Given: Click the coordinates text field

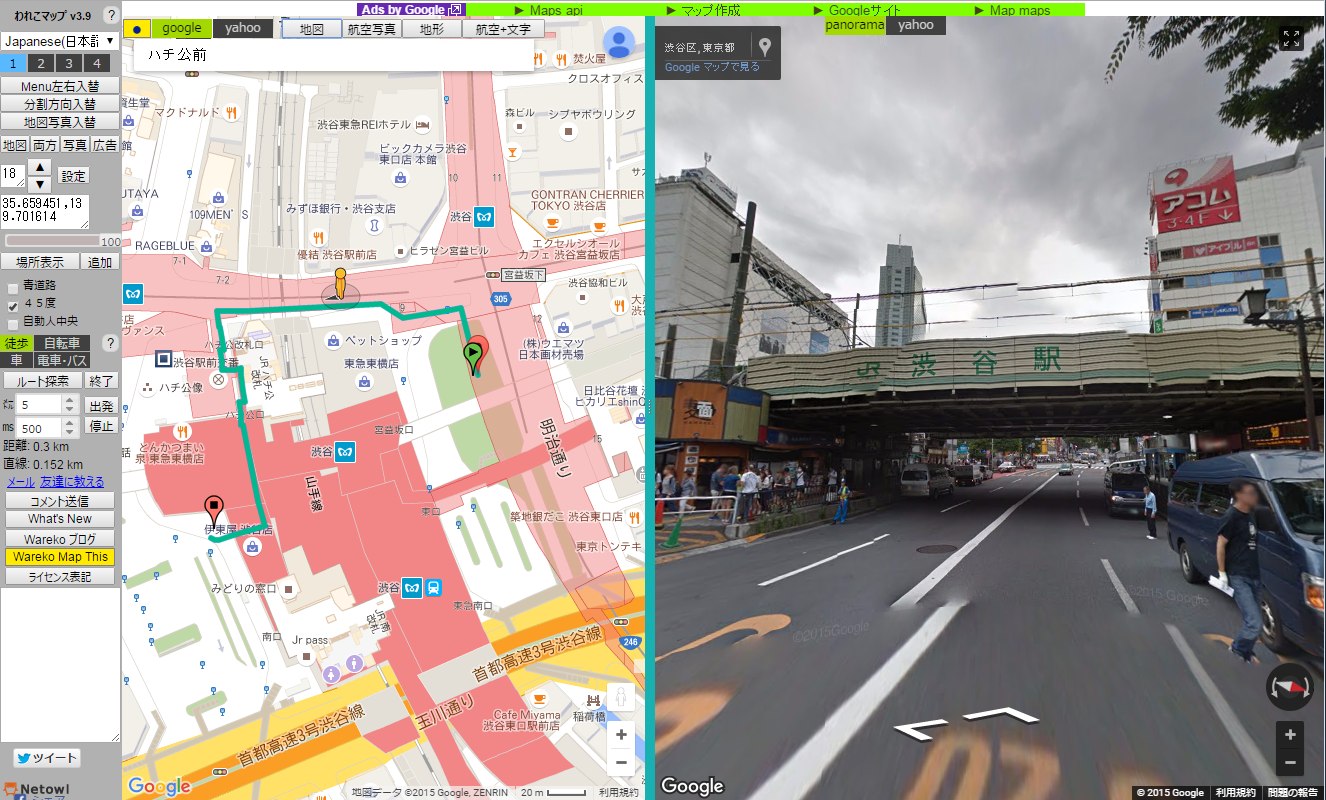Looking at the screenshot, I should [x=45, y=212].
